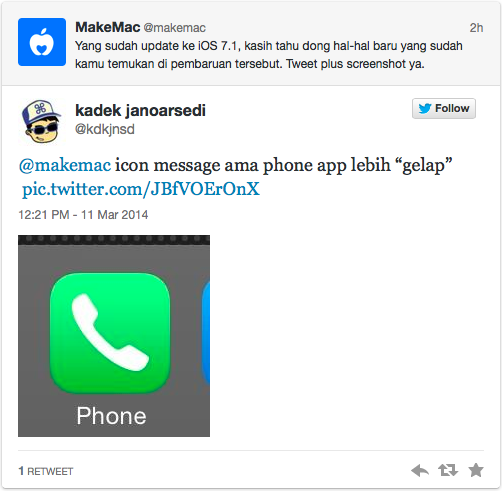Open kadek janoarsedi's cartoon avatar

(x=42, y=122)
